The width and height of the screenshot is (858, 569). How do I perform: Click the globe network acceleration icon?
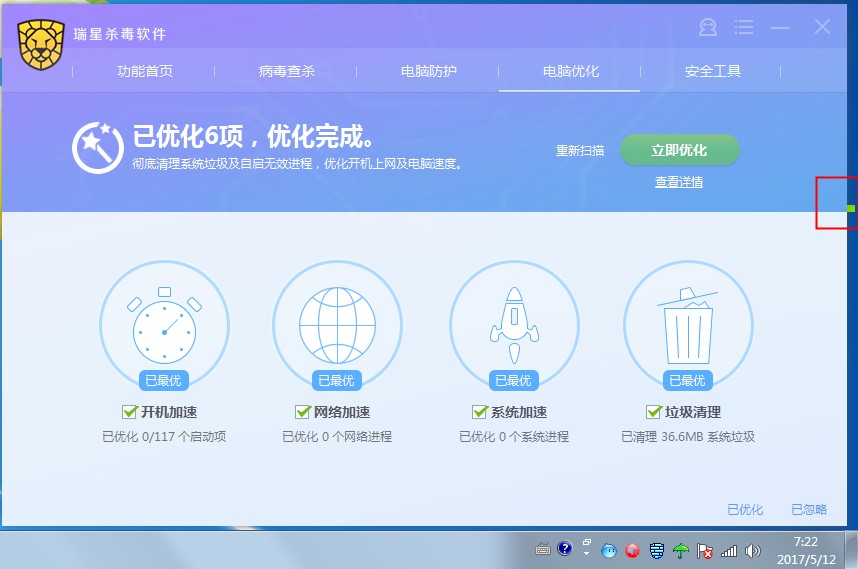click(337, 325)
